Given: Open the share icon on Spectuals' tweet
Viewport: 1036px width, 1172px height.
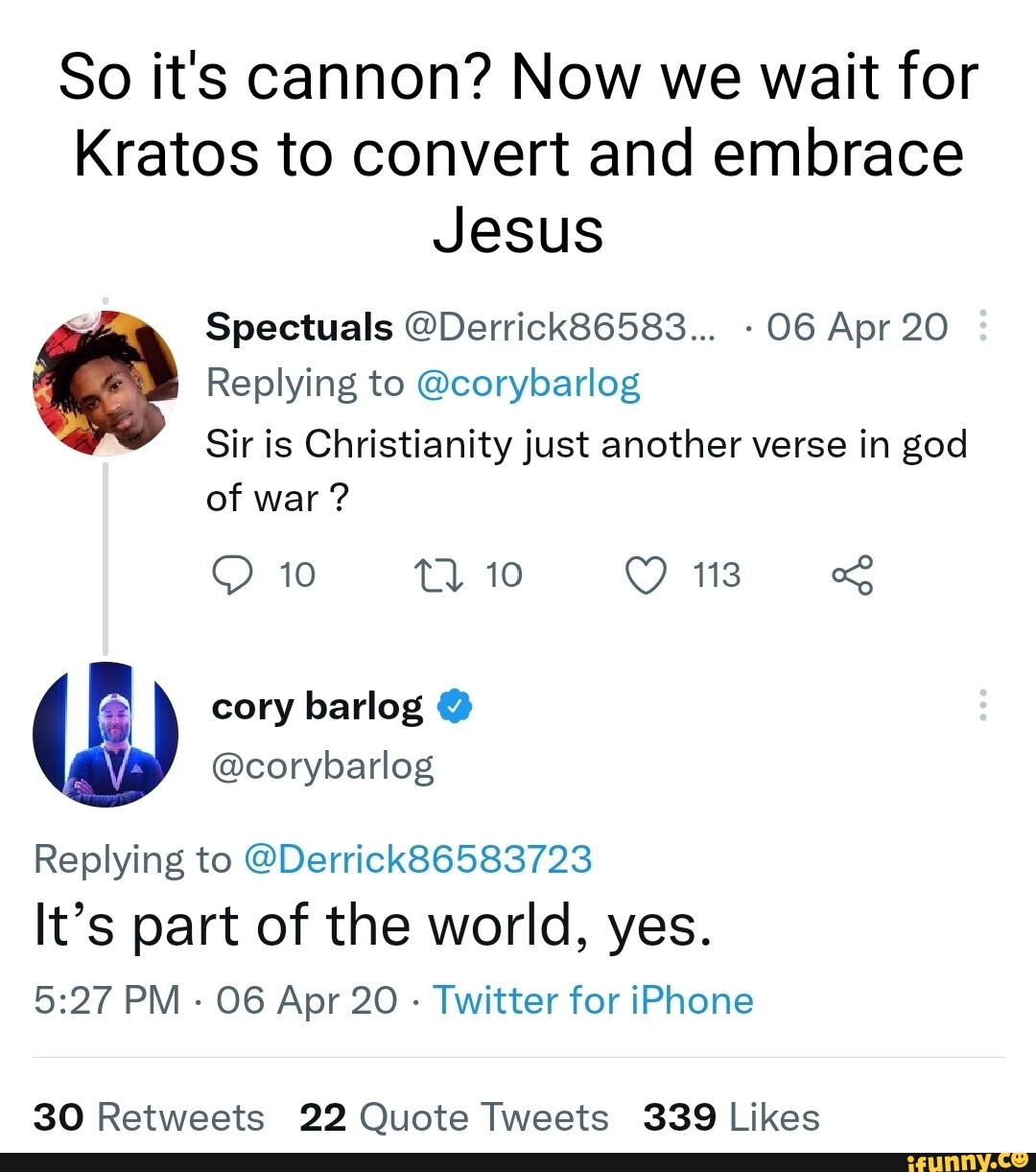Looking at the screenshot, I should (x=853, y=574).
